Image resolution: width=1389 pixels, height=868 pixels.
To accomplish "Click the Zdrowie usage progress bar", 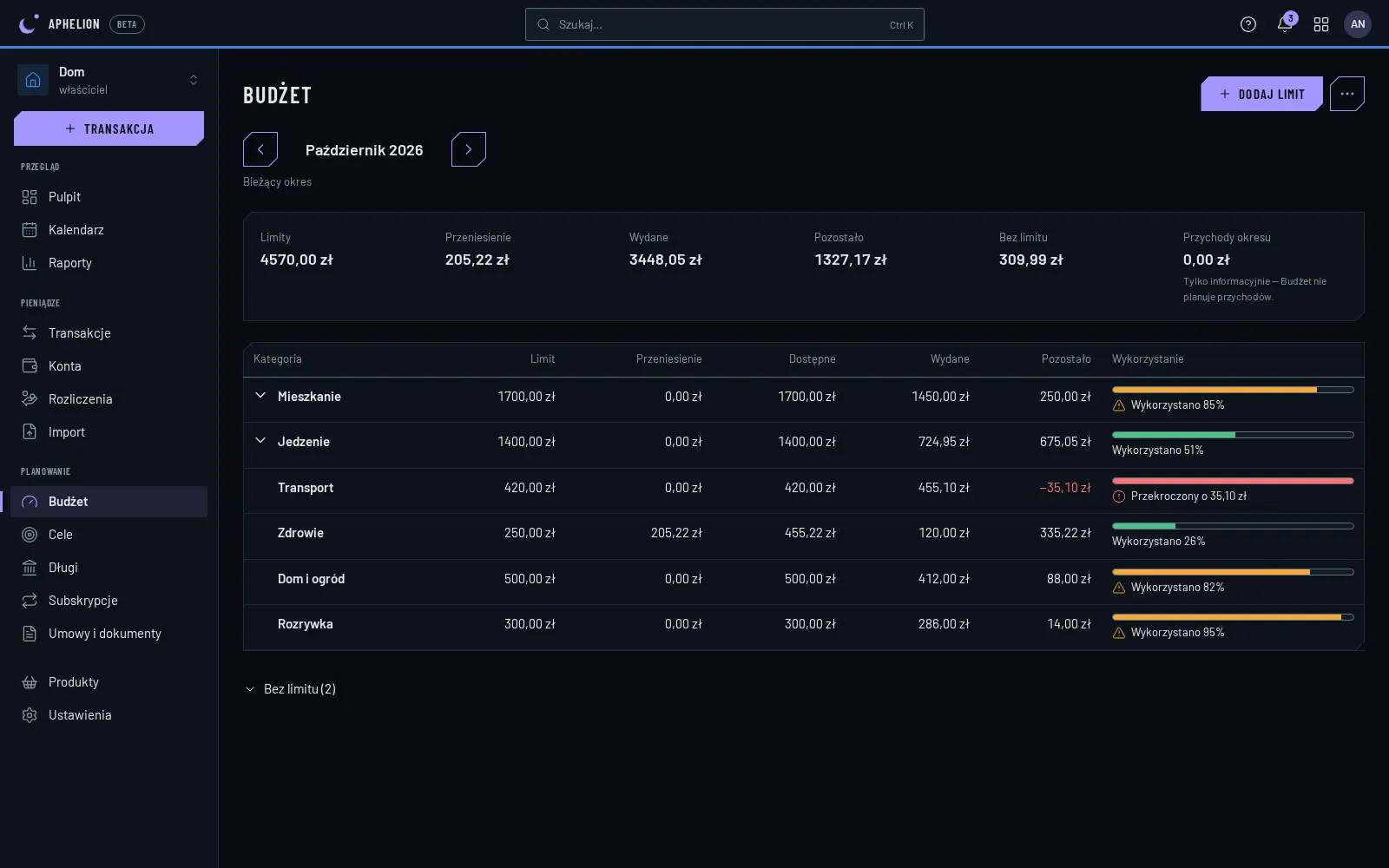I will click(x=1233, y=526).
